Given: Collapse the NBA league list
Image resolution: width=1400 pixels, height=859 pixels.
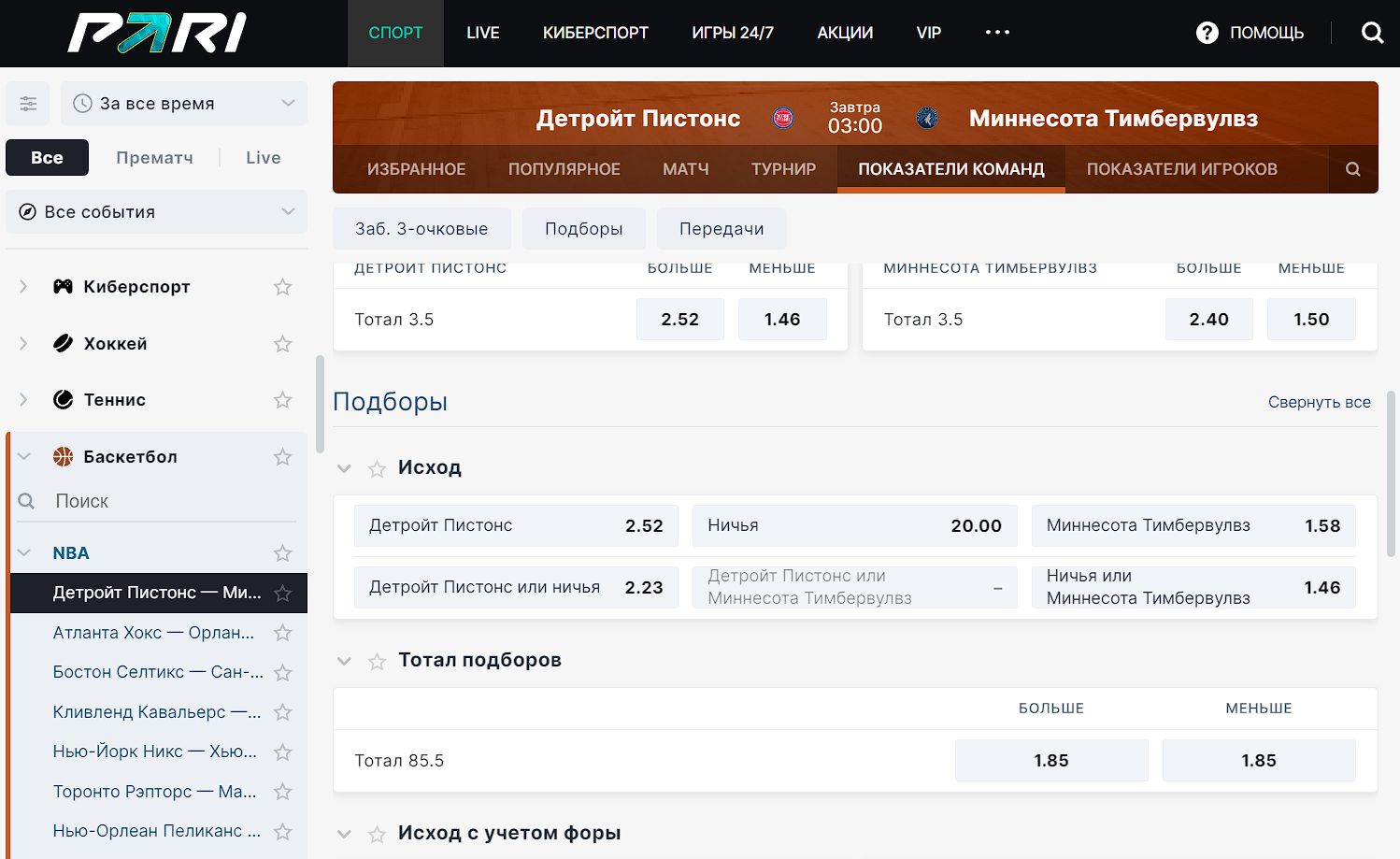Looking at the screenshot, I should pyautogui.click(x=24, y=553).
